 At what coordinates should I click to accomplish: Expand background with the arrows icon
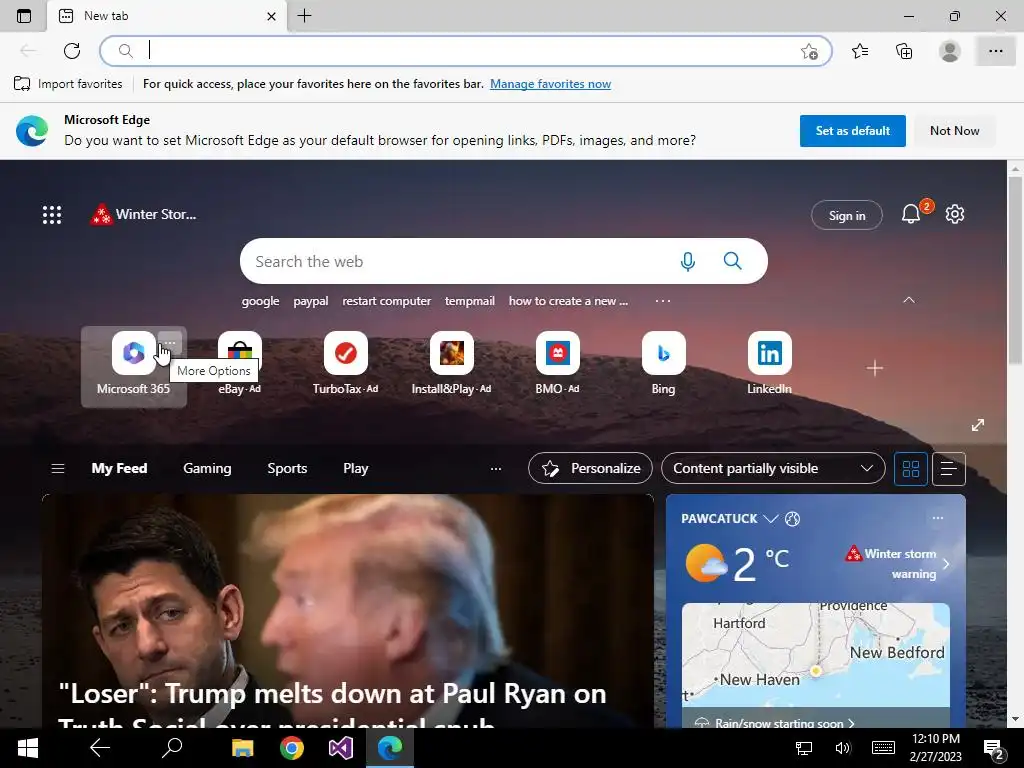tap(978, 425)
